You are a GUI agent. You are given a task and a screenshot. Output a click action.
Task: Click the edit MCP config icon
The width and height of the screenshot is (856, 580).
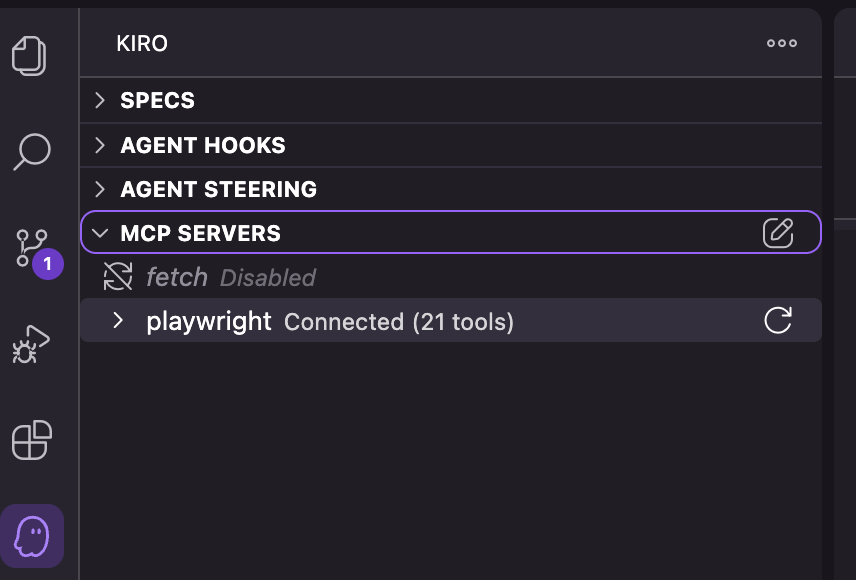coord(777,233)
